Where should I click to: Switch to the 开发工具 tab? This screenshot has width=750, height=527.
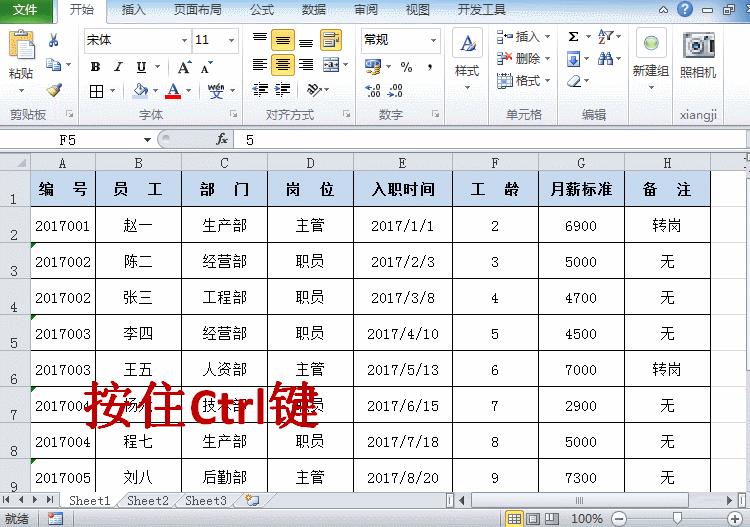(x=482, y=10)
